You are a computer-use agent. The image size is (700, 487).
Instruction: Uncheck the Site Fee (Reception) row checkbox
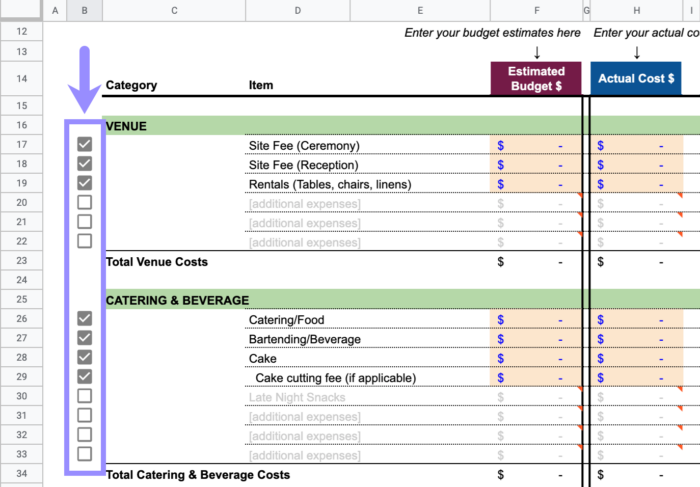pos(84,164)
